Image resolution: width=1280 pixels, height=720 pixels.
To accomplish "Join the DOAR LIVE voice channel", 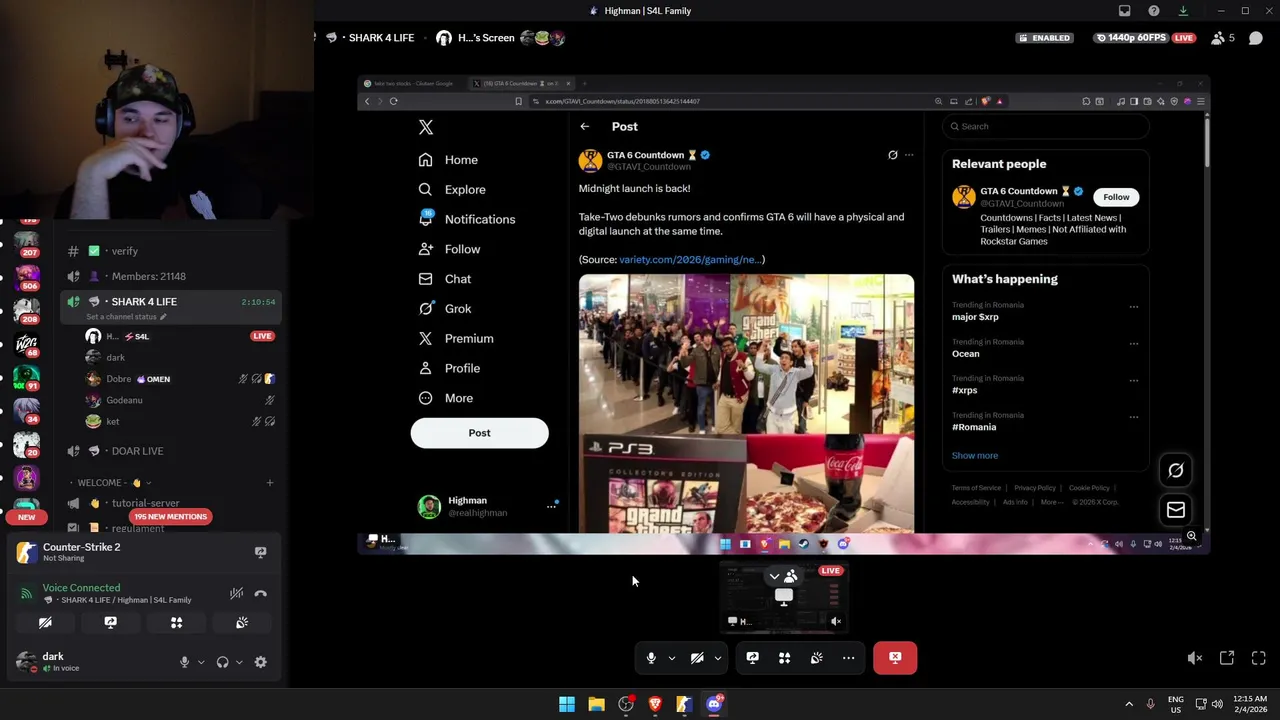I will [170, 451].
